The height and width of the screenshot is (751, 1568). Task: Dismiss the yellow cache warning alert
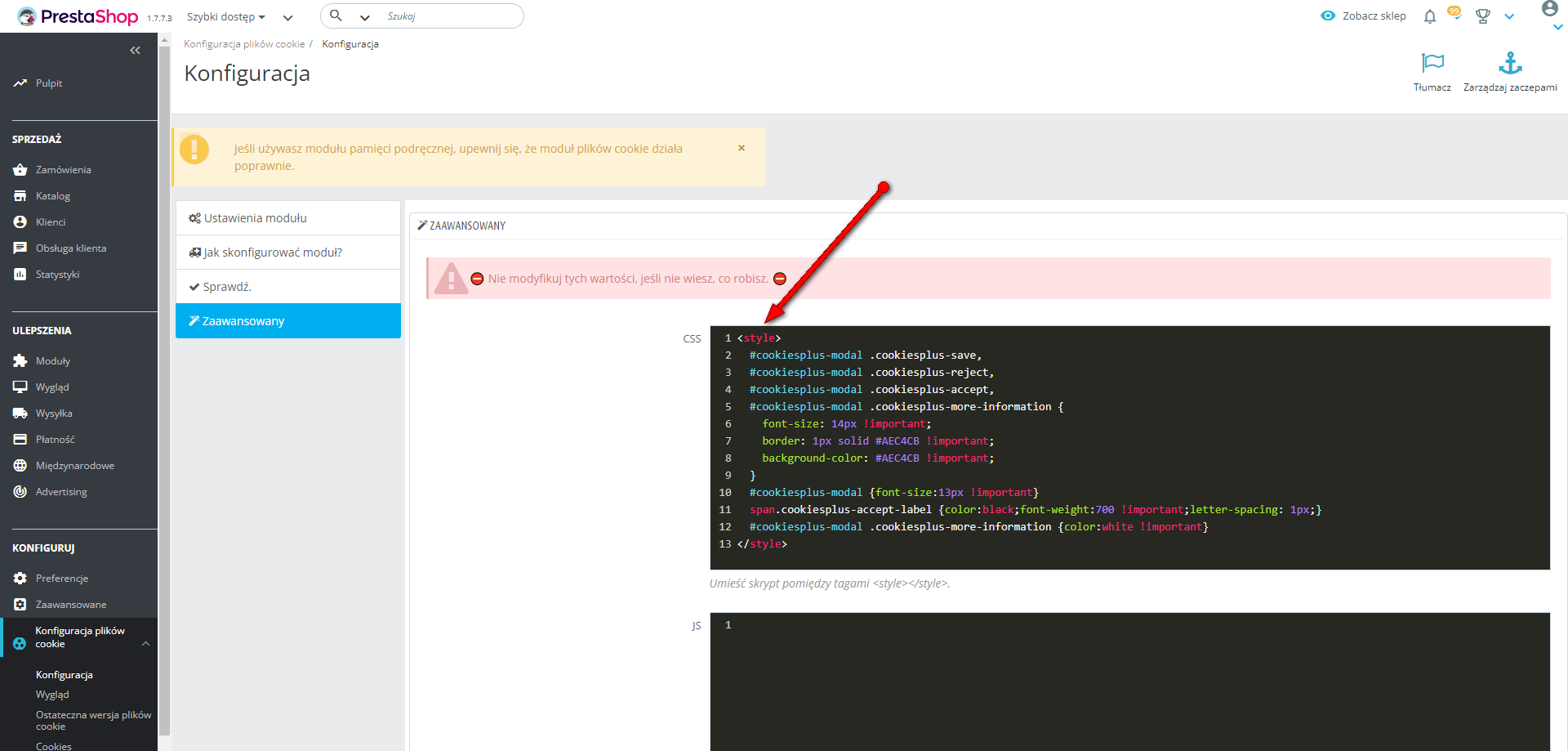742,148
